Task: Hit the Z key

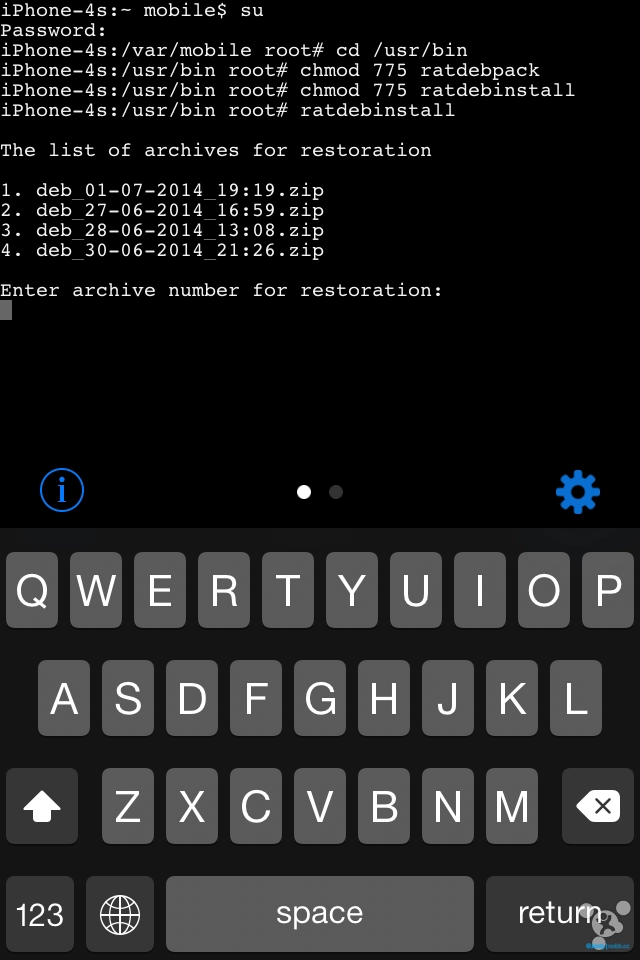Action: click(128, 806)
